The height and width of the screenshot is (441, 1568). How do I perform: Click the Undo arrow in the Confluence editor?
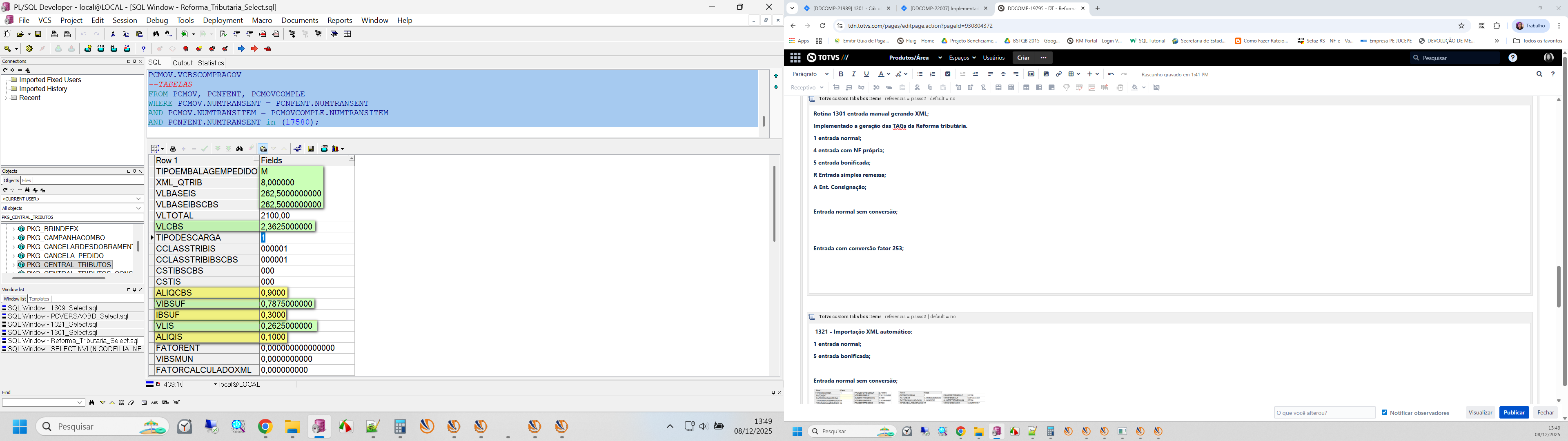[1111, 74]
